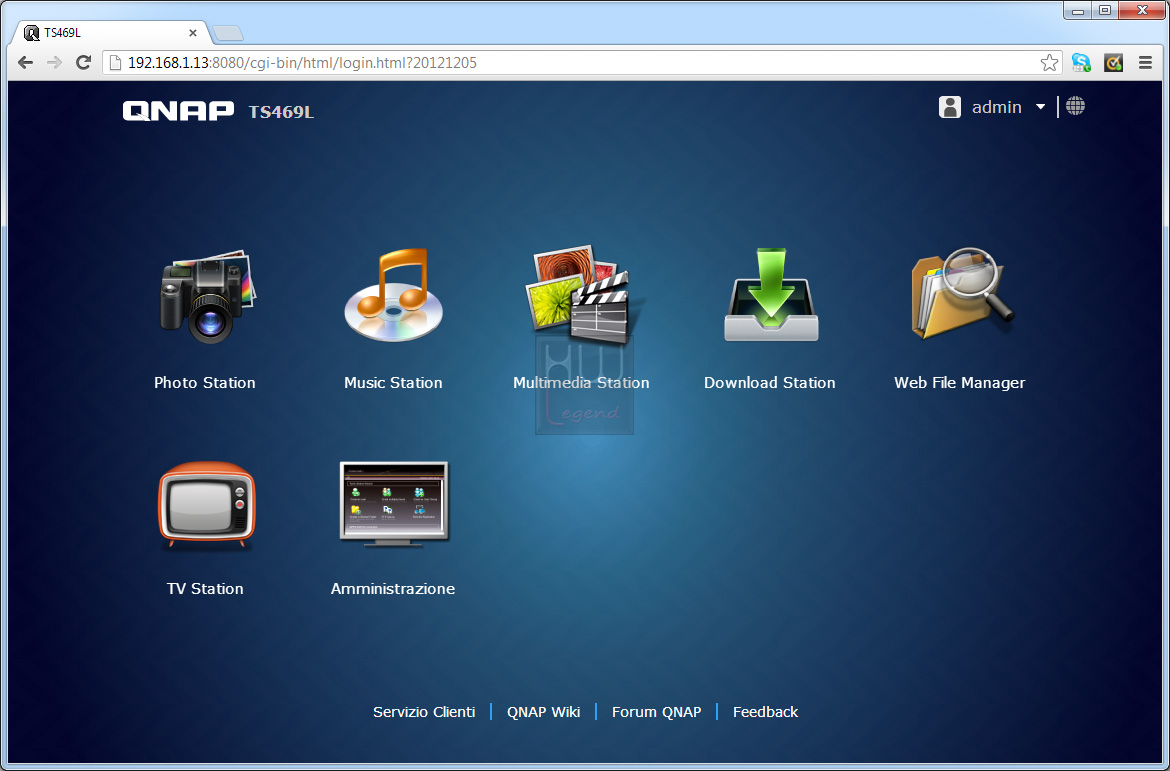Bookmark the page with the star icon
The width and height of the screenshot is (1170, 771).
[x=1049, y=63]
